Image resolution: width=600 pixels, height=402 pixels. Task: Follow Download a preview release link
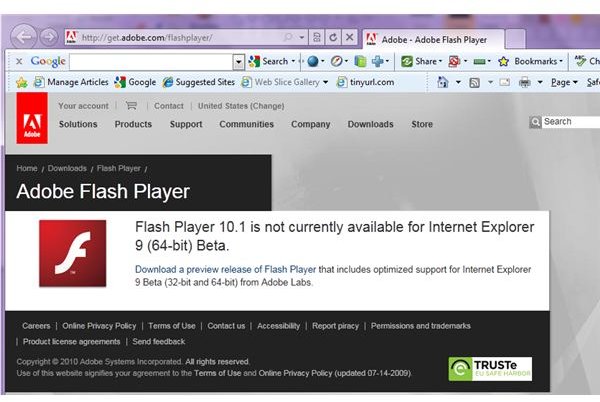pos(225,269)
